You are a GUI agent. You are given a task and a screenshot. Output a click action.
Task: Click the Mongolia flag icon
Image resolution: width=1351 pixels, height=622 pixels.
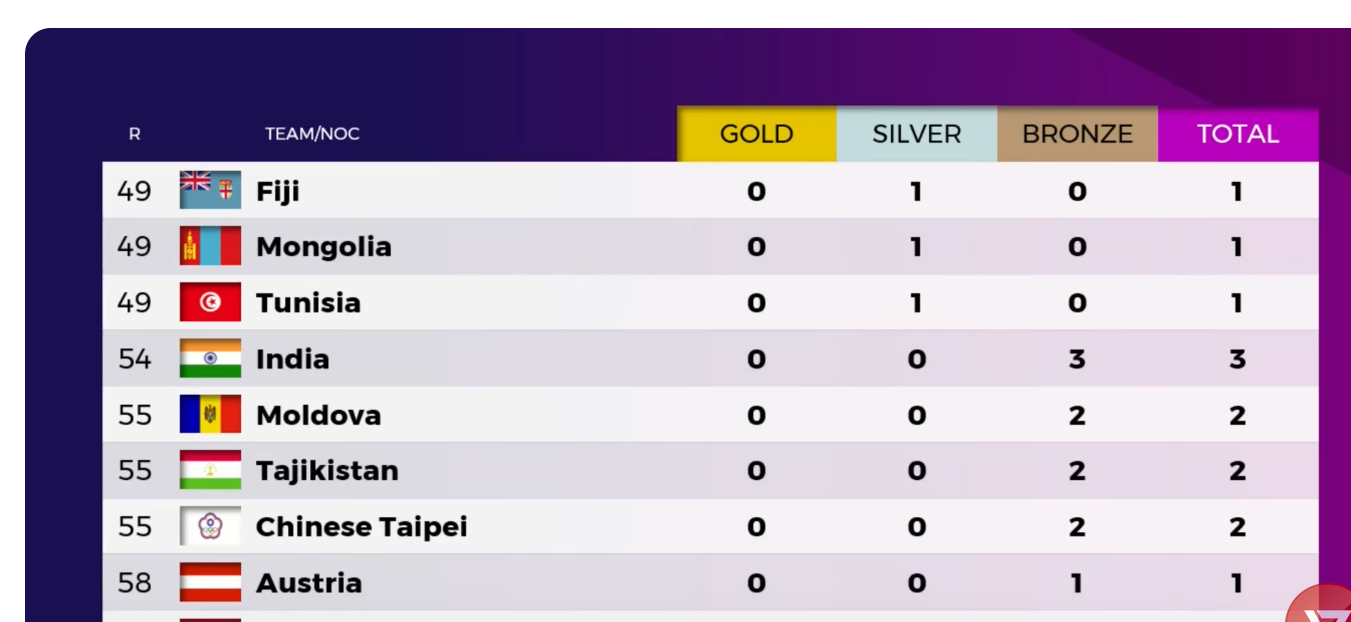point(210,246)
